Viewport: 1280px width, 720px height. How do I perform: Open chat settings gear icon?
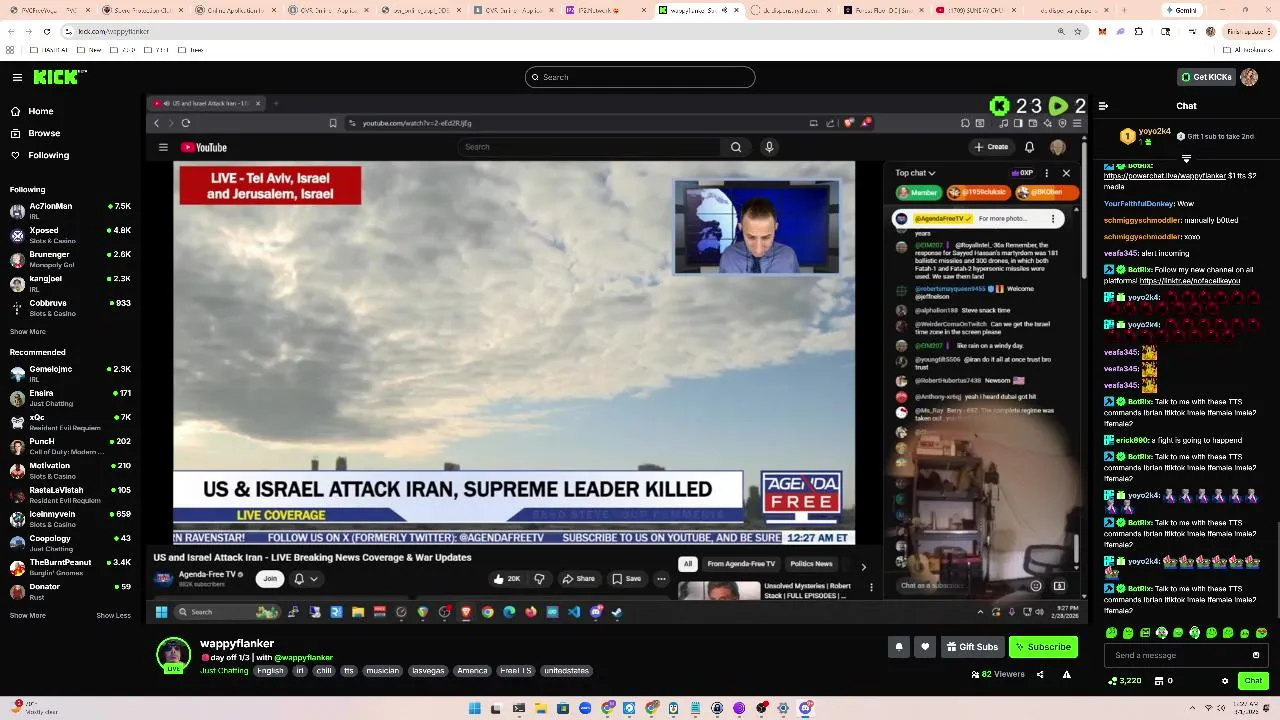tap(1225, 681)
